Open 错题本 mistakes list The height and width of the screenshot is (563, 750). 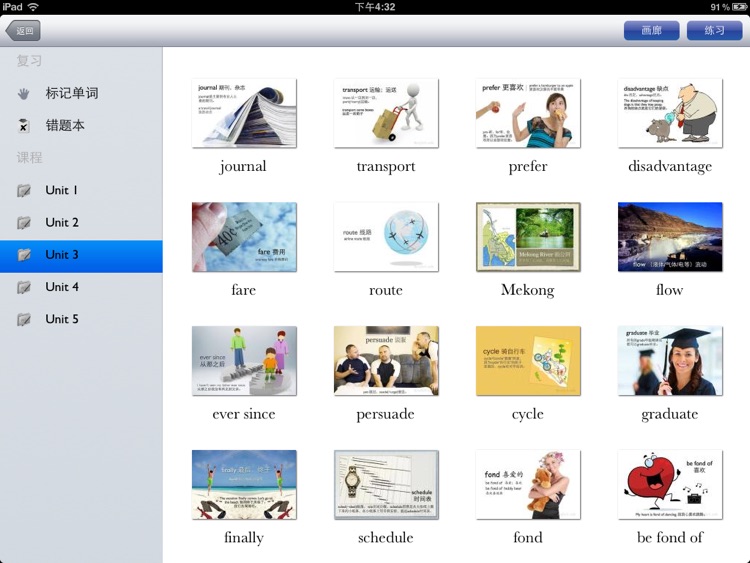click(x=81, y=125)
